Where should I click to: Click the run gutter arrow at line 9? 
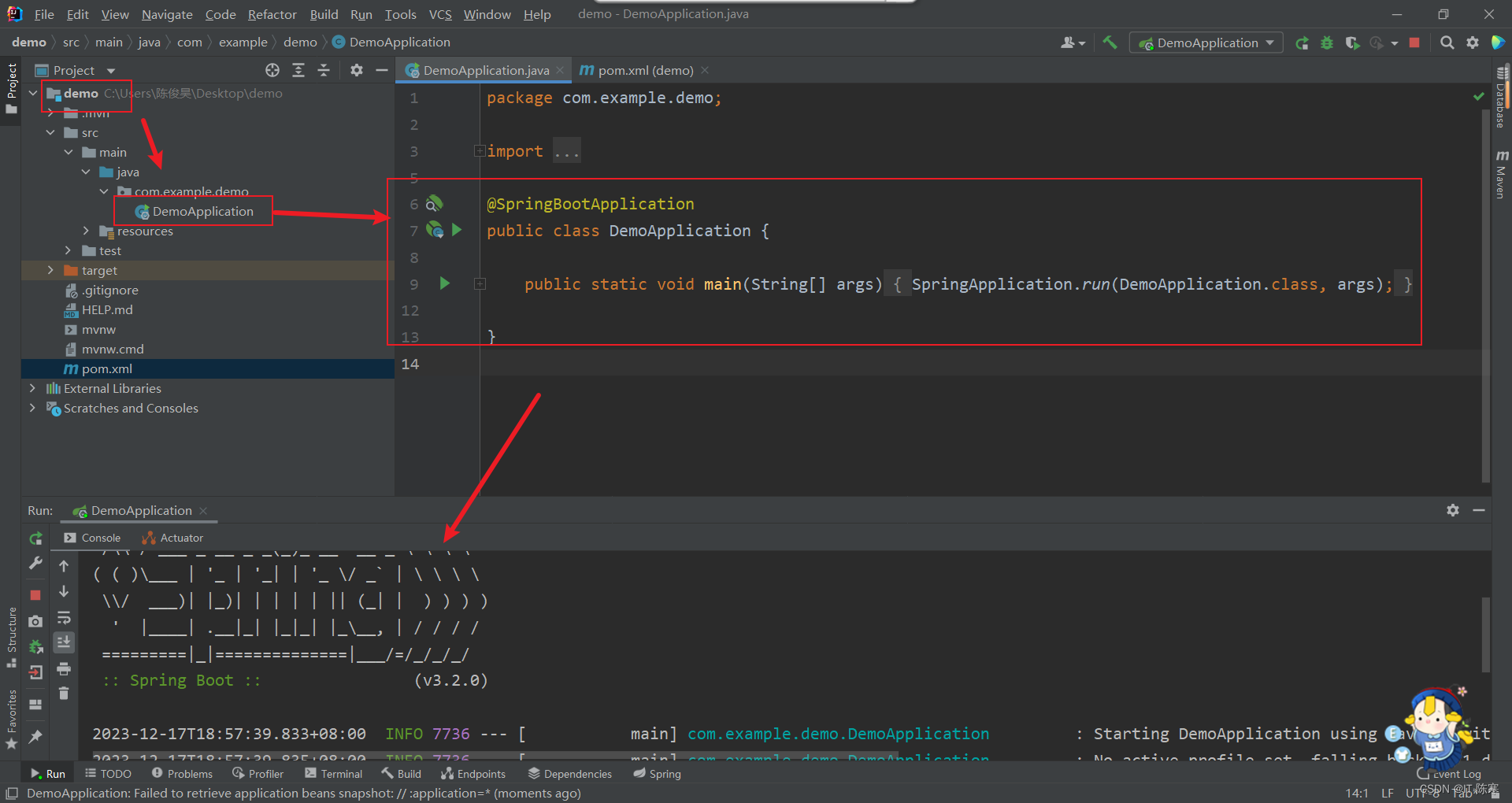(x=445, y=283)
